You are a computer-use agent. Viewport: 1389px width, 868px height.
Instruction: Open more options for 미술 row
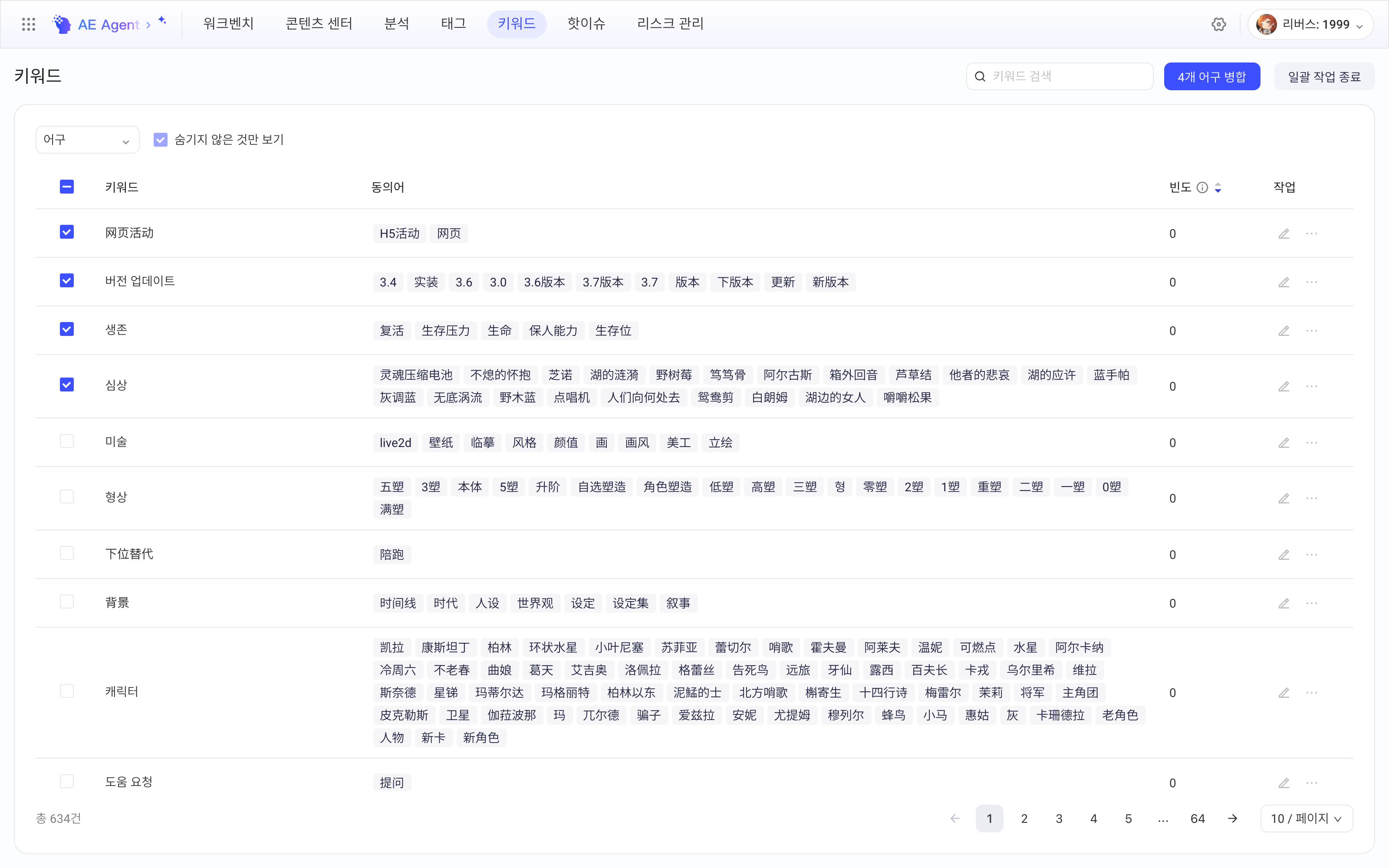pos(1311,443)
